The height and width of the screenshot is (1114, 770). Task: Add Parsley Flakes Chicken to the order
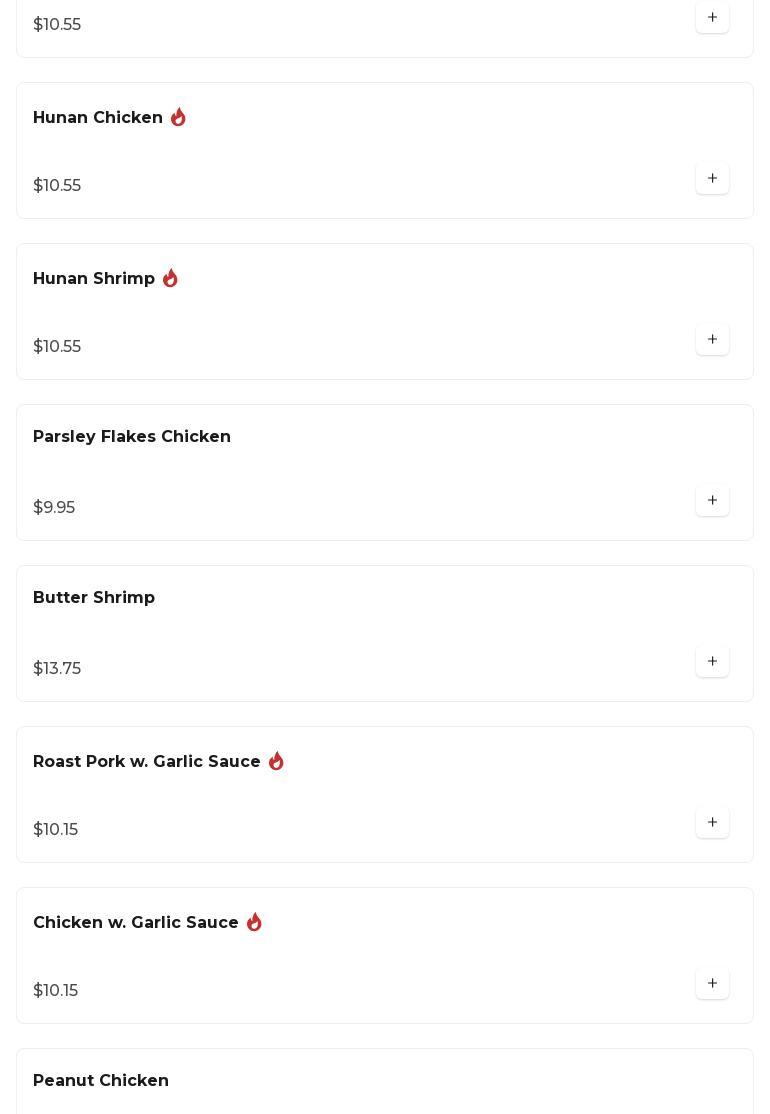712,500
